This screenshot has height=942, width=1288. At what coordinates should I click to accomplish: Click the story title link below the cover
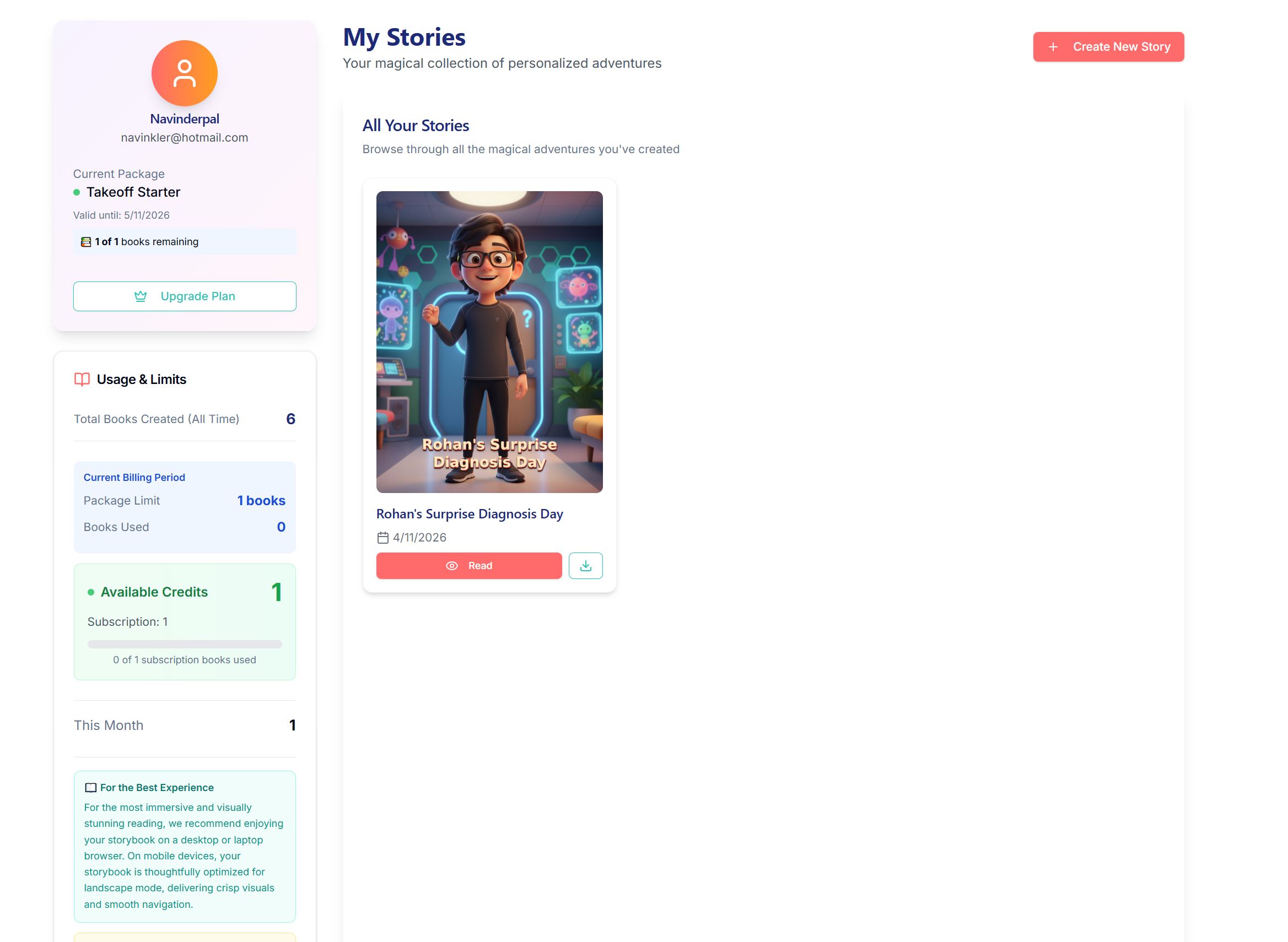point(470,514)
